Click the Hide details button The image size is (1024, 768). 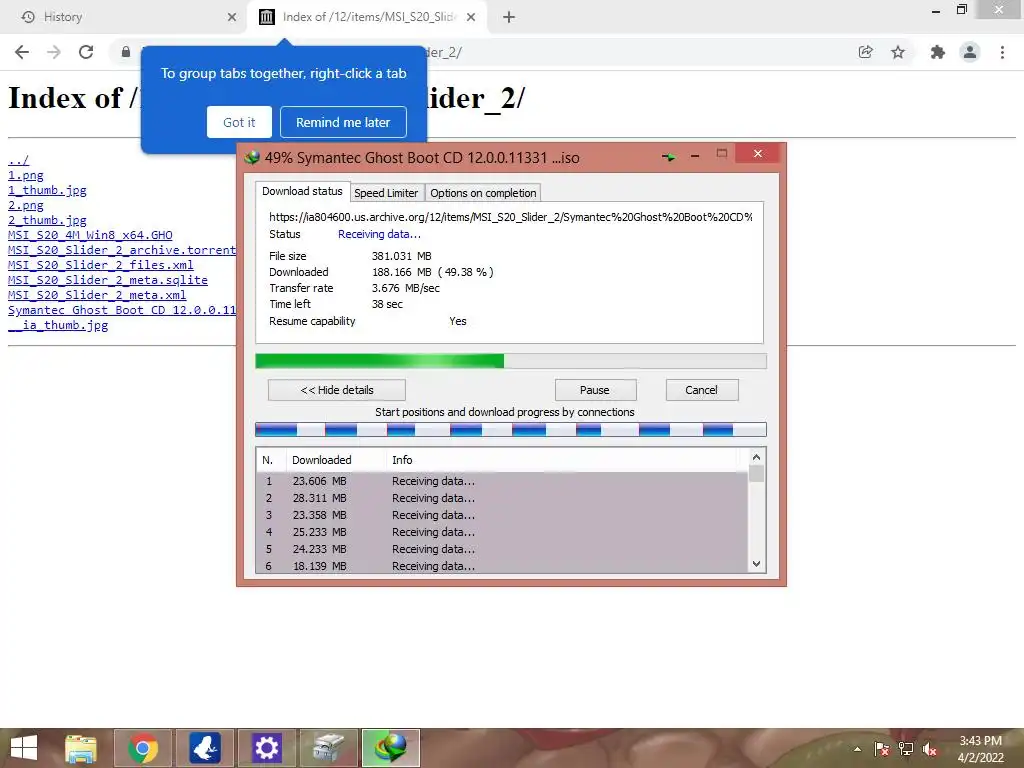[336, 390]
